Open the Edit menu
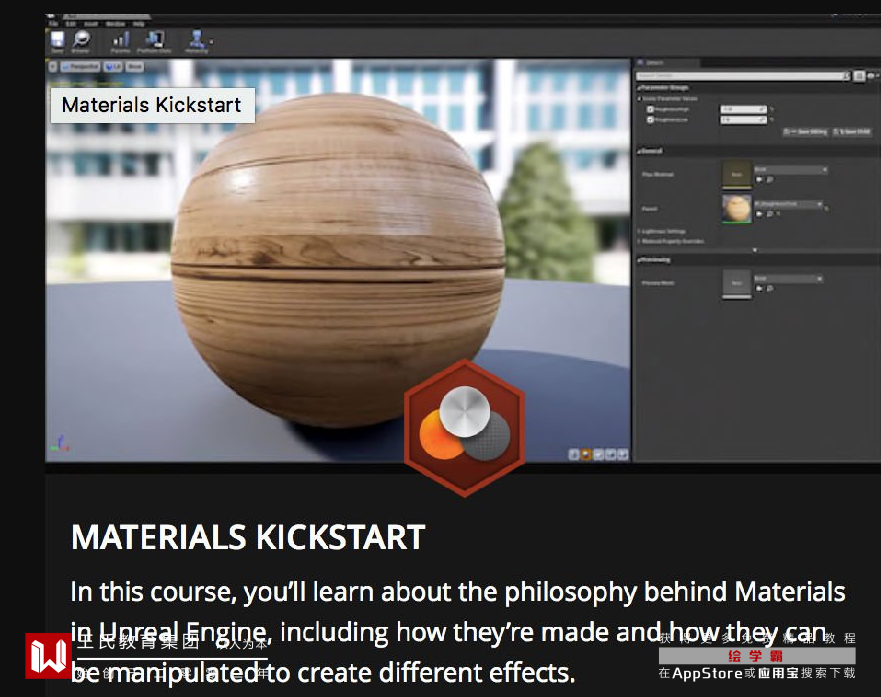The image size is (881, 697). [71, 24]
